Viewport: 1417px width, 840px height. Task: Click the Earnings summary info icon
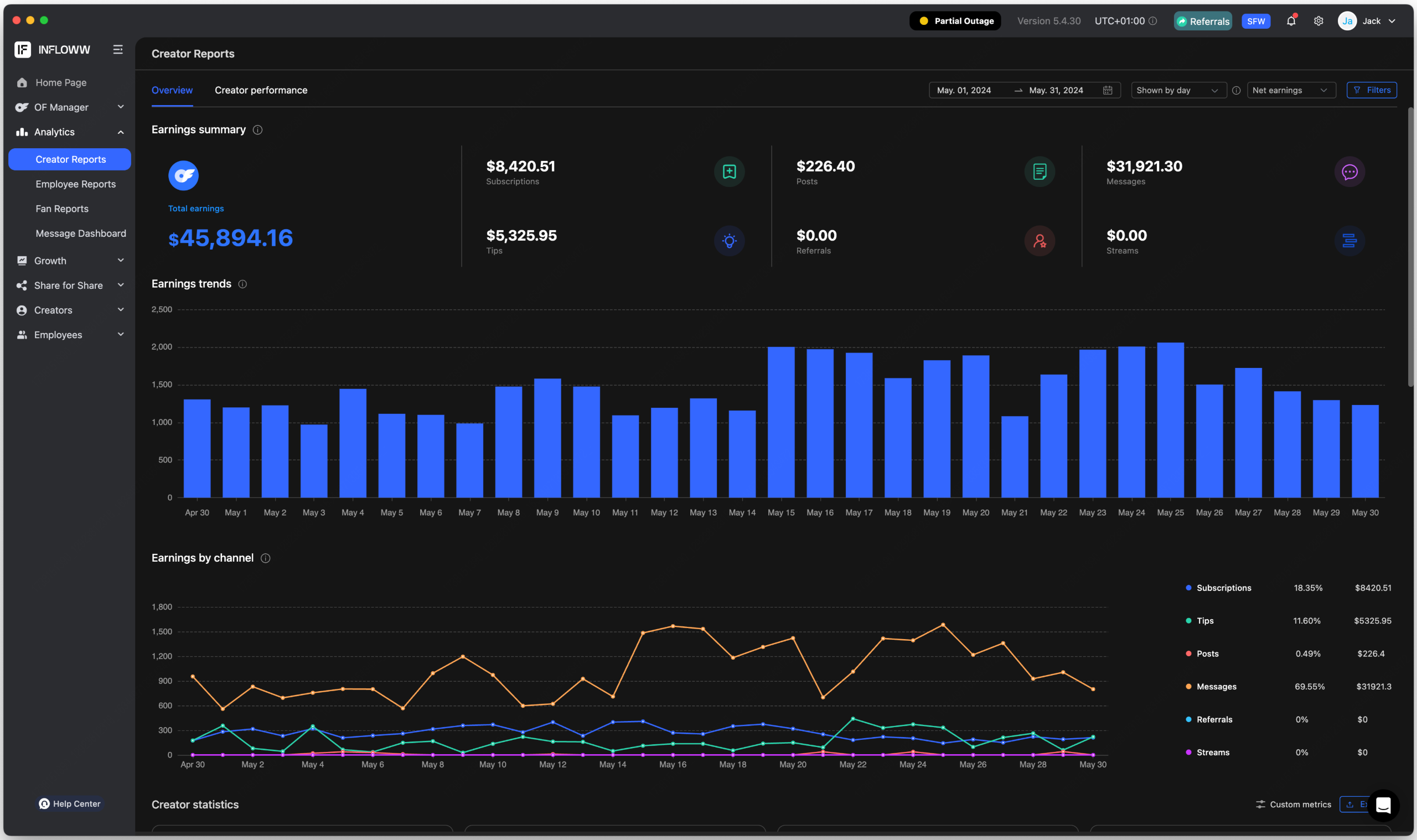click(x=257, y=130)
